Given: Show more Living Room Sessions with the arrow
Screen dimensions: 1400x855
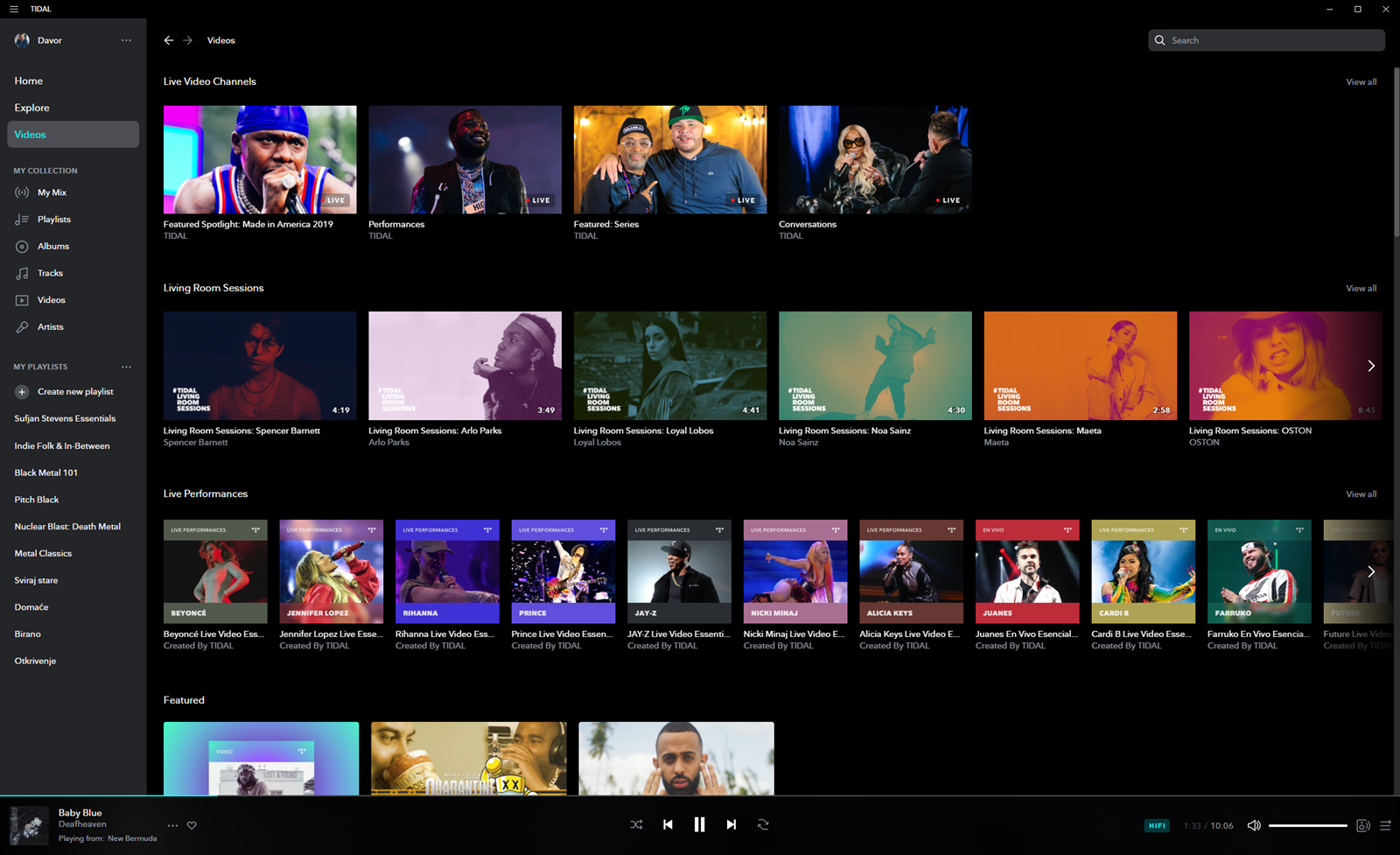Looking at the screenshot, I should click(1371, 366).
